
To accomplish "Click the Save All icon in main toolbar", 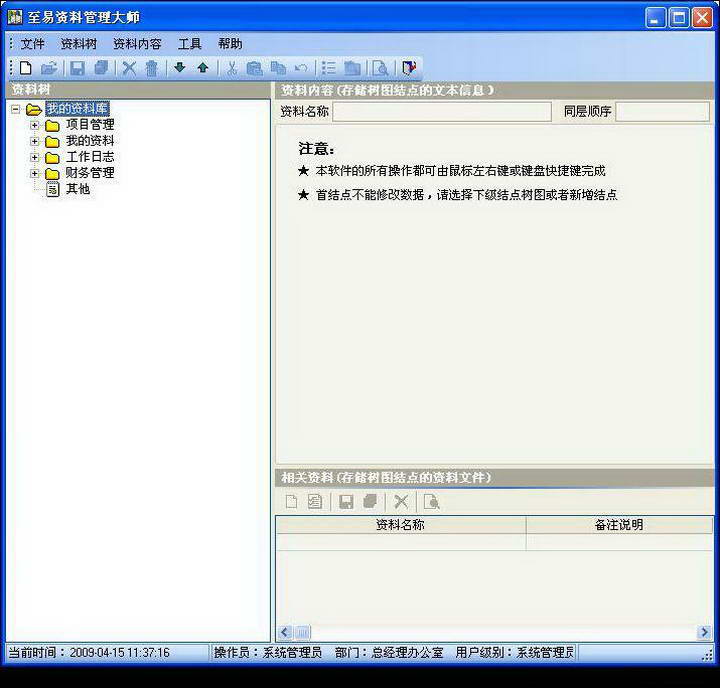I will click(101, 68).
